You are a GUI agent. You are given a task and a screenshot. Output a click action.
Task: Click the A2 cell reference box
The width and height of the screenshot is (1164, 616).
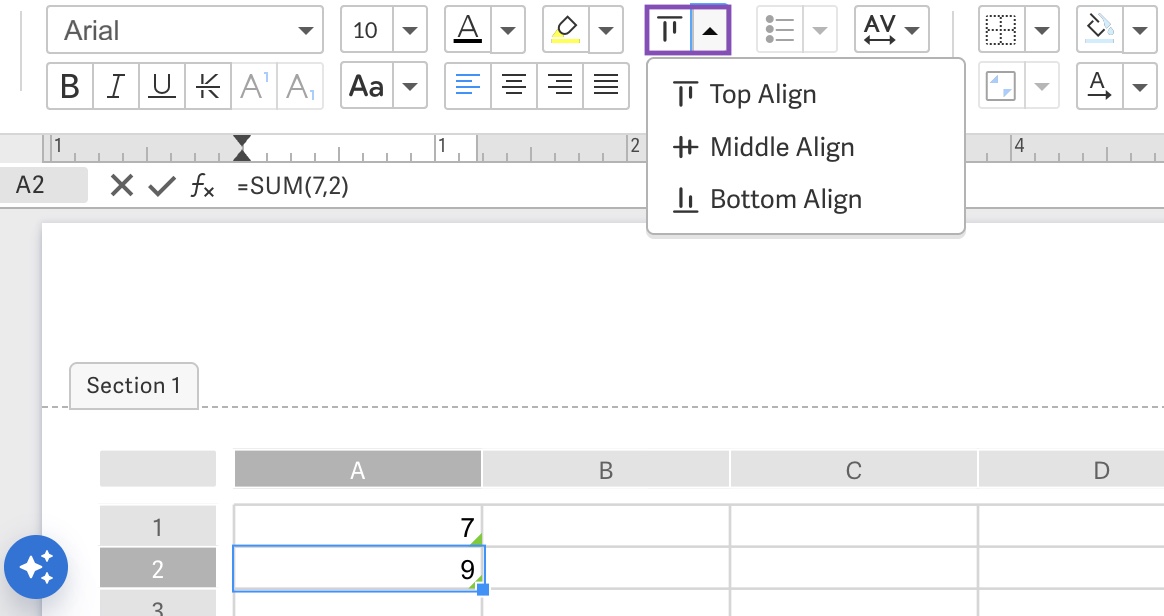click(44, 185)
